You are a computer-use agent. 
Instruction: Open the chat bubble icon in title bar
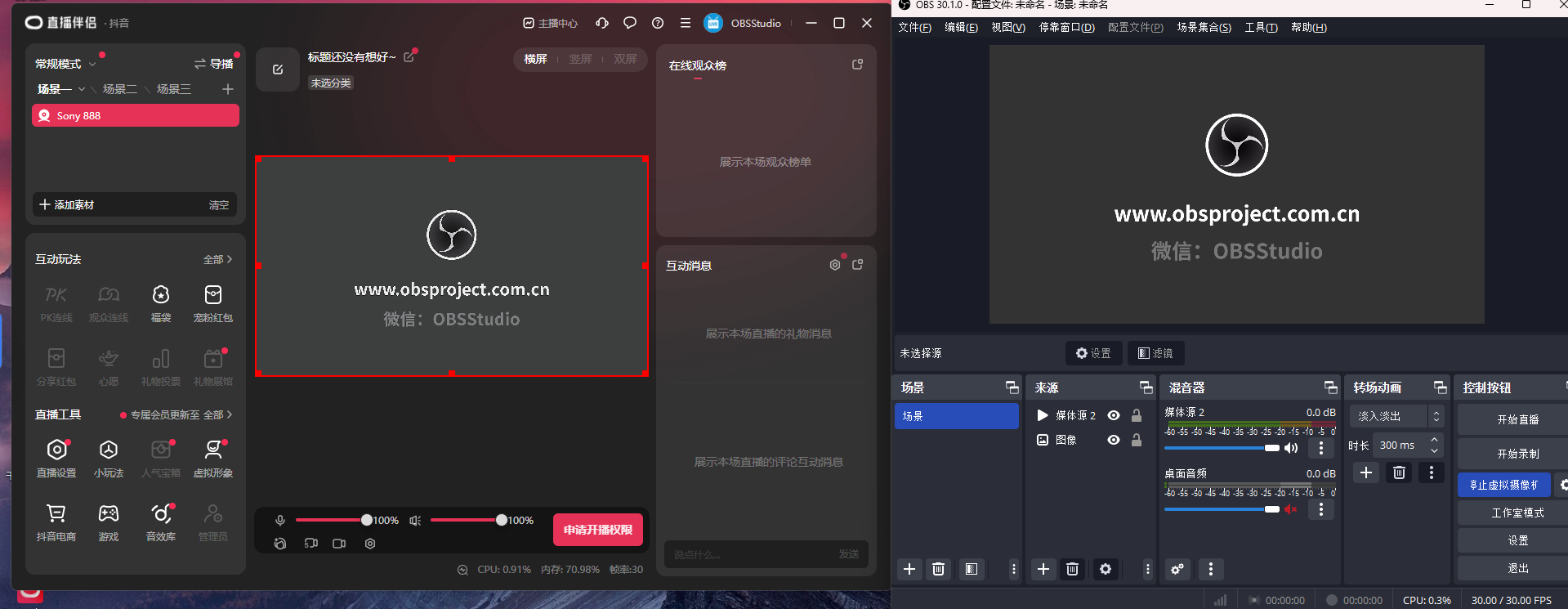pos(630,23)
